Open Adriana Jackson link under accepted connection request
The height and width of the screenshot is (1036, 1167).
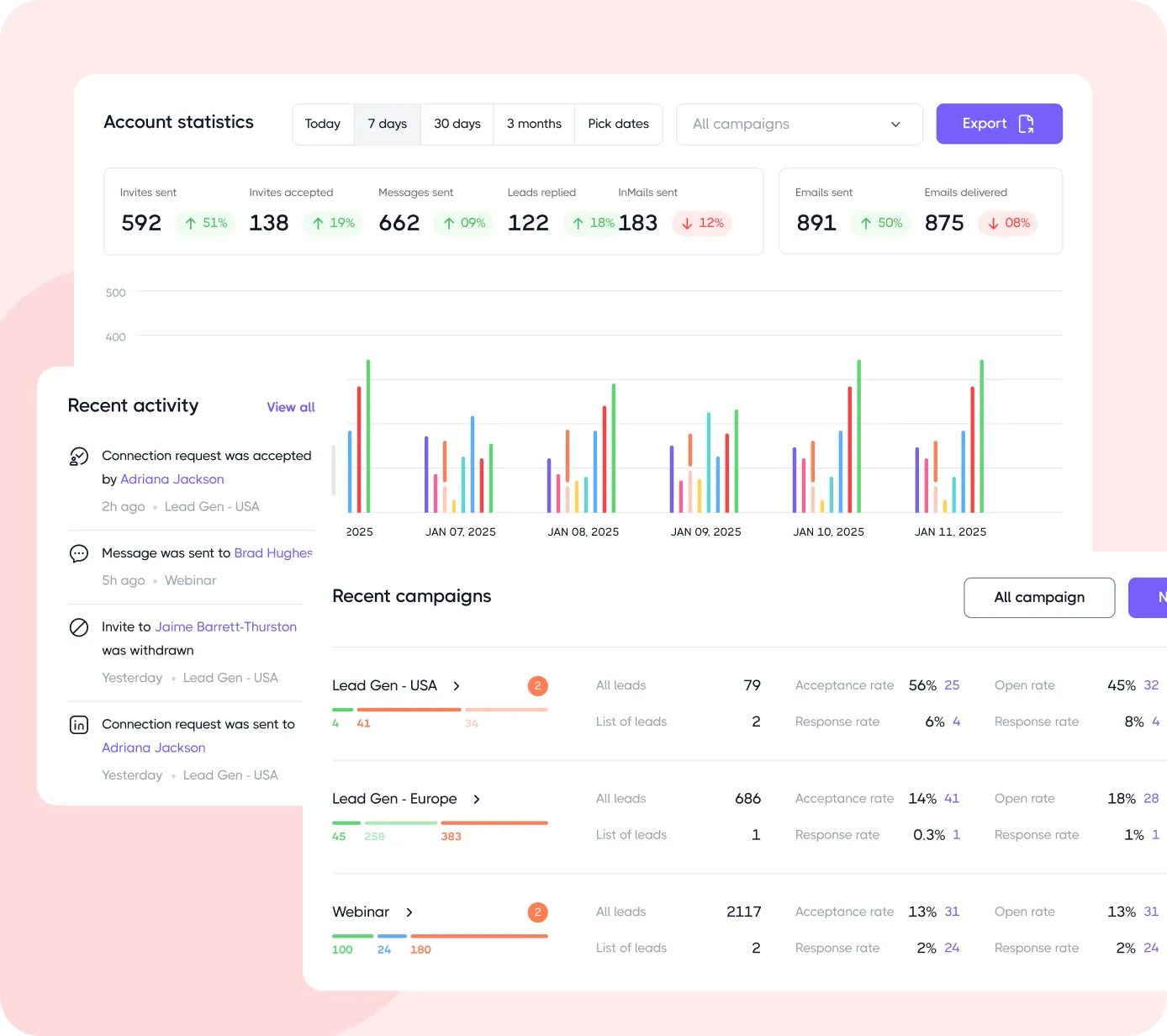click(x=172, y=479)
